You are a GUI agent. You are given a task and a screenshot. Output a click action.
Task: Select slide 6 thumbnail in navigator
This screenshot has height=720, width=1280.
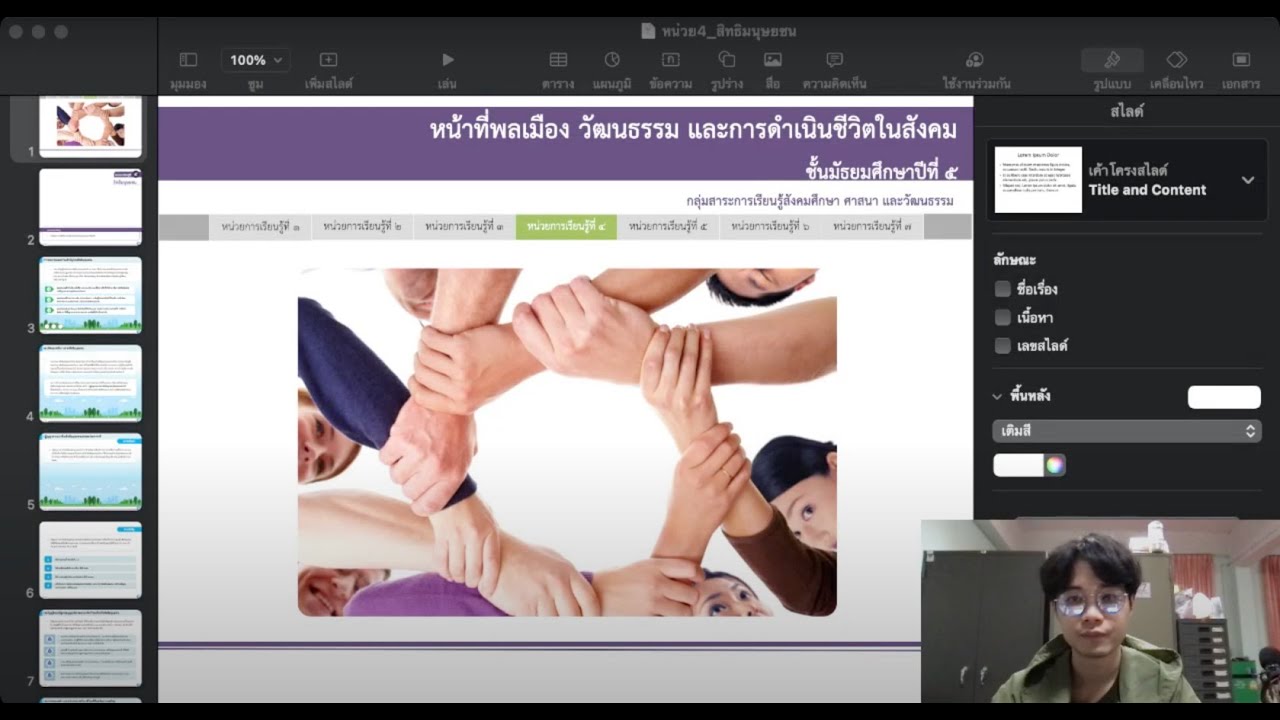tap(90, 560)
